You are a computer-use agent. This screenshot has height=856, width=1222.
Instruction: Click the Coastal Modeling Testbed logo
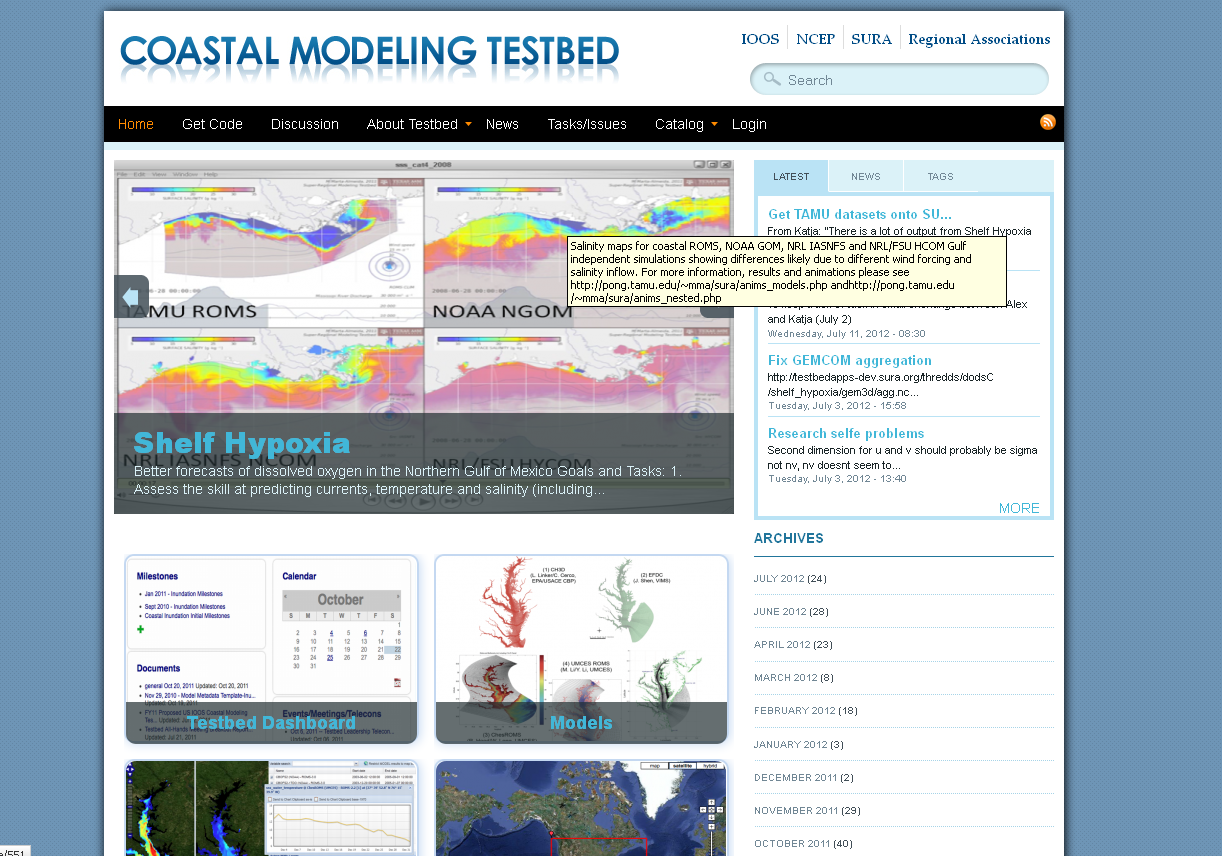tap(369, 56)
